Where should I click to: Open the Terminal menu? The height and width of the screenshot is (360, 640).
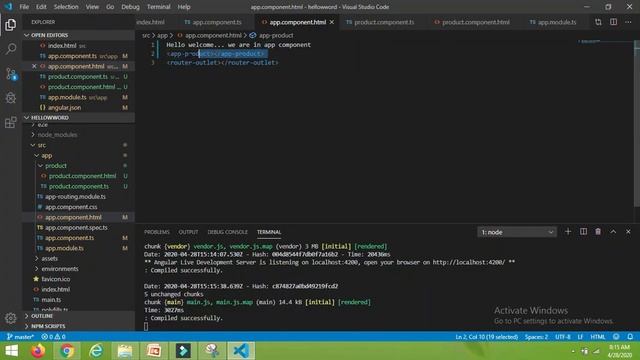point(159,7)
